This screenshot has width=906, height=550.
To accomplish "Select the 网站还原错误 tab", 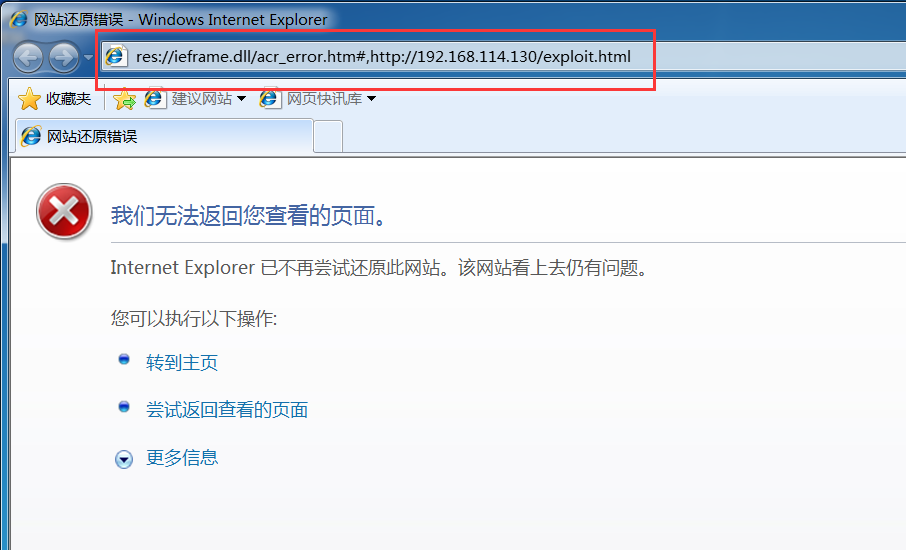I will [164, 136].
